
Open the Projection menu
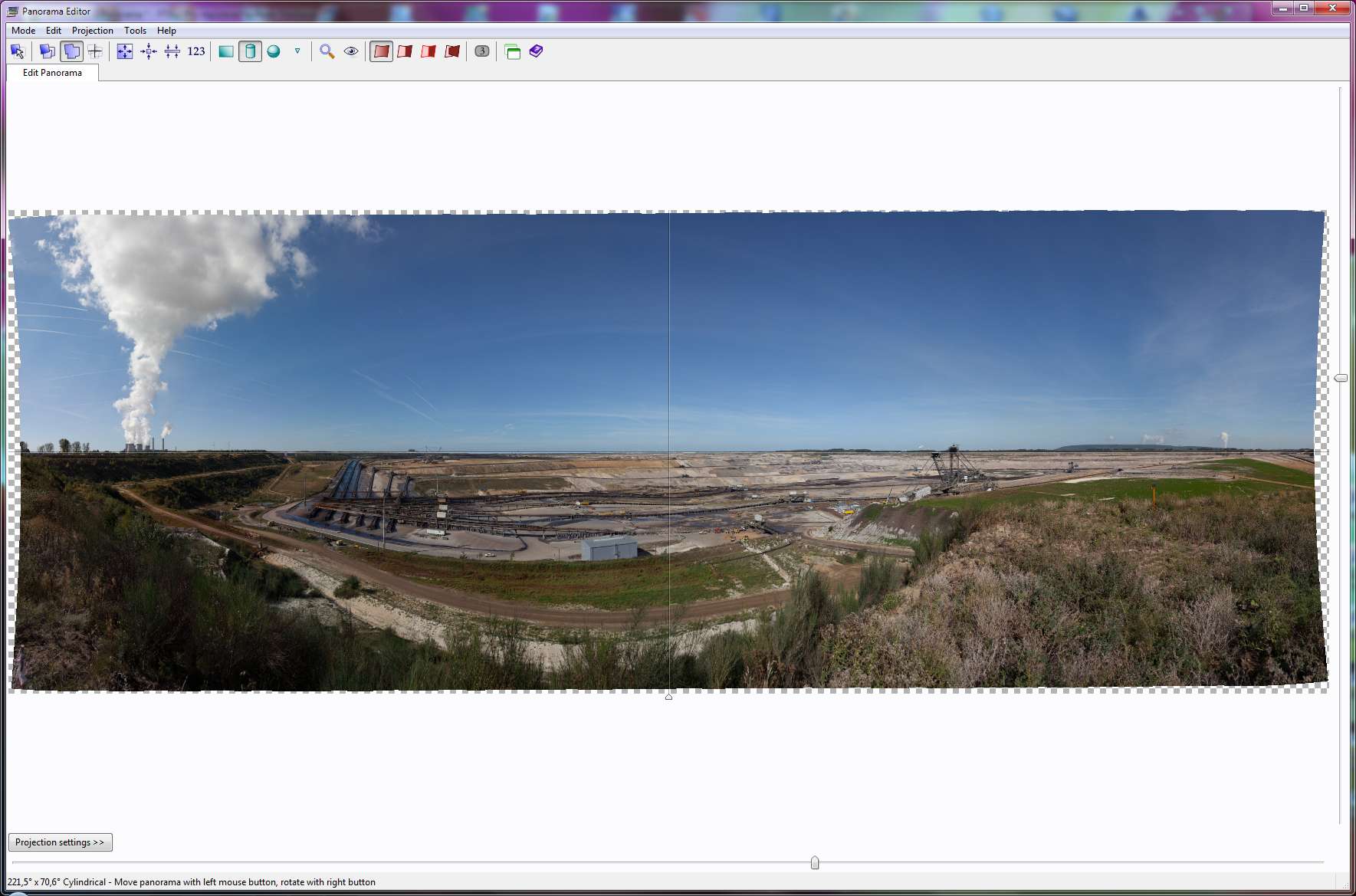click(x=92, y=31)
